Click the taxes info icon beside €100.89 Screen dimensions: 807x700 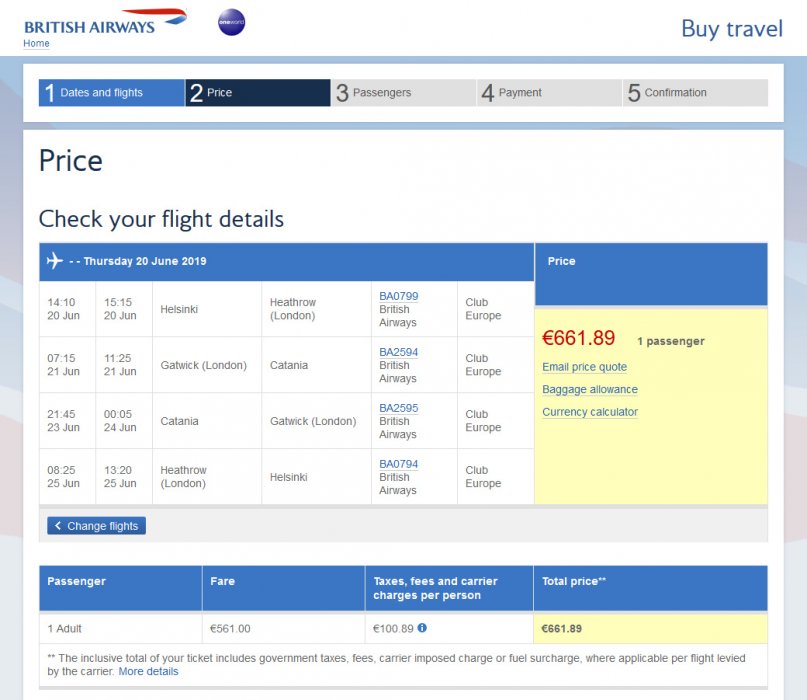pos(422,628)
